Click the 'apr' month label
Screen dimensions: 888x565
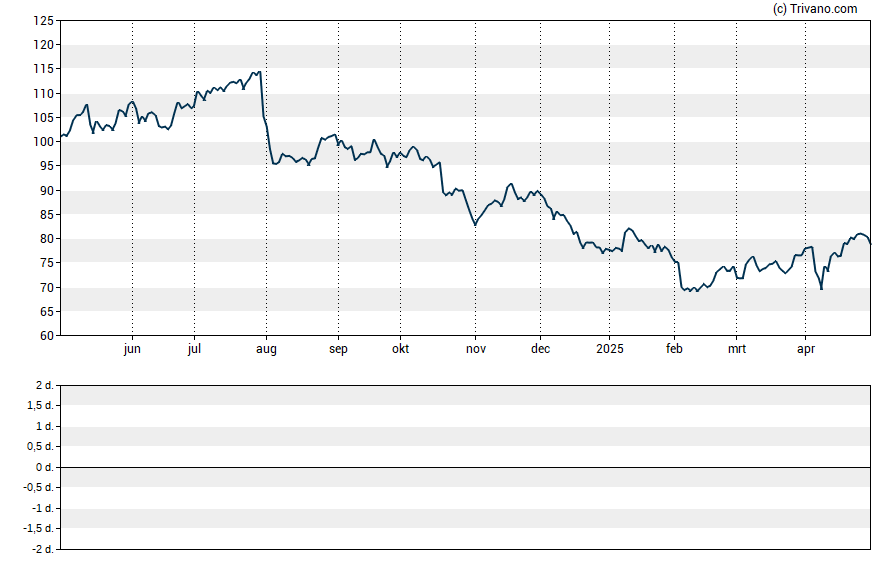[x=806, y=349]
